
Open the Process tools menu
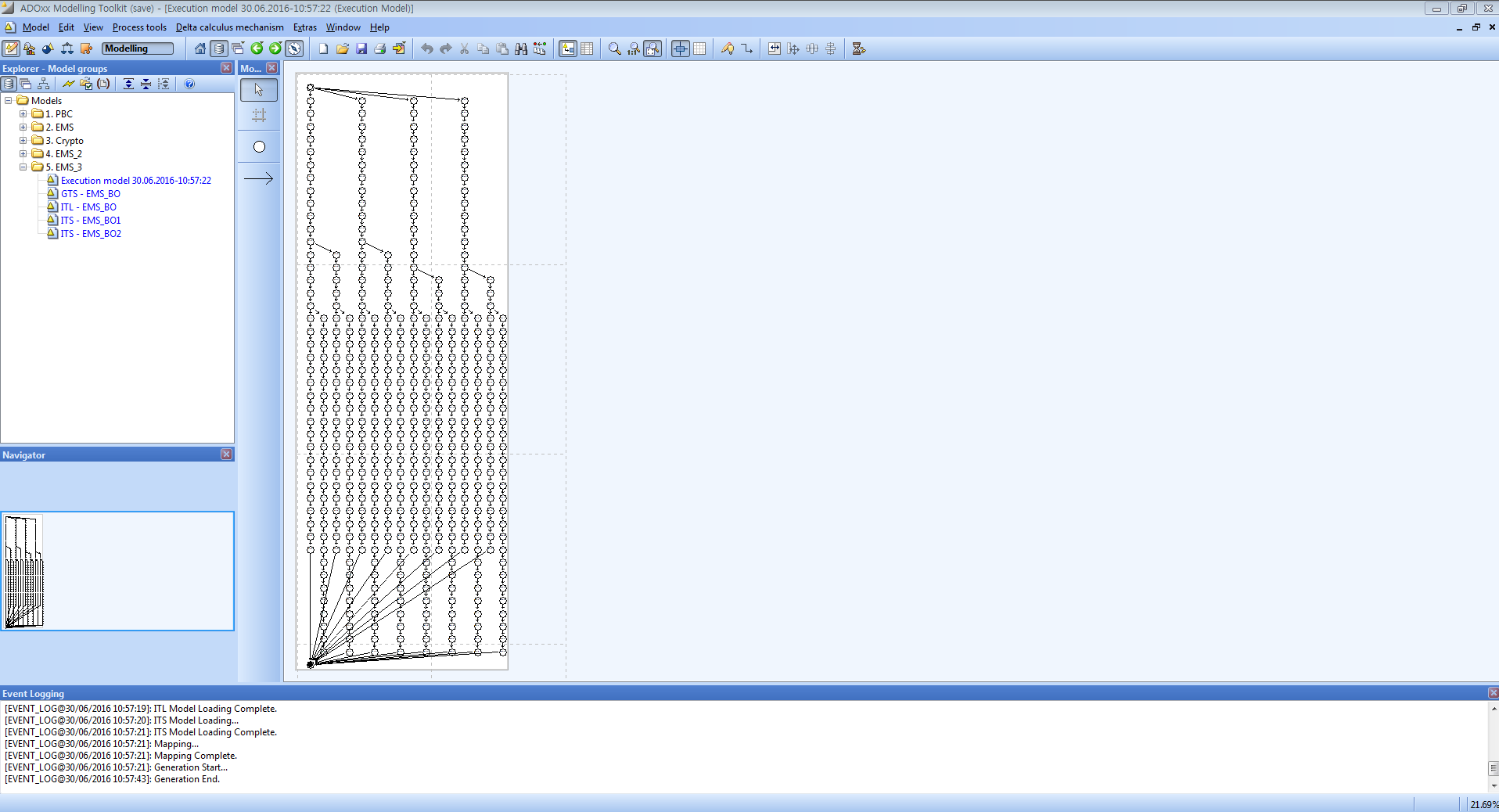(139, 27)
